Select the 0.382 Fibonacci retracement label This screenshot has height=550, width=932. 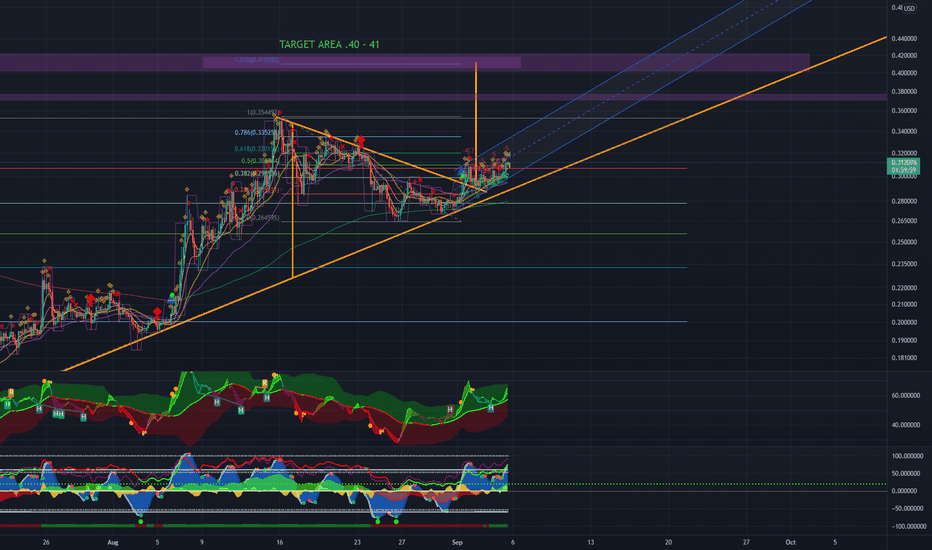(255, 174)
